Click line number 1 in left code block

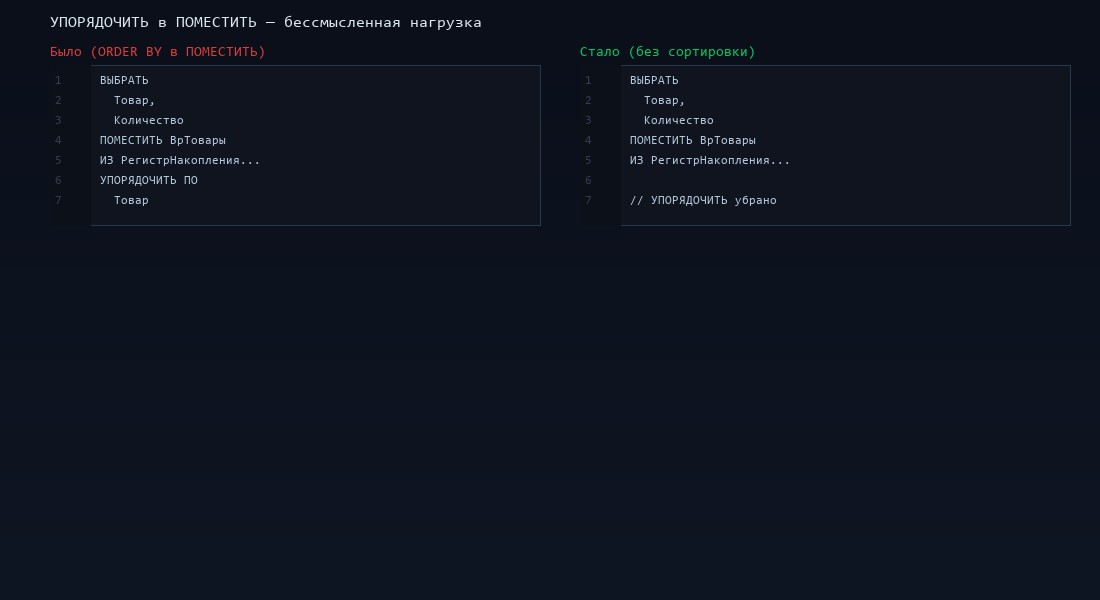pyautogui.click(x=58, y=80)
